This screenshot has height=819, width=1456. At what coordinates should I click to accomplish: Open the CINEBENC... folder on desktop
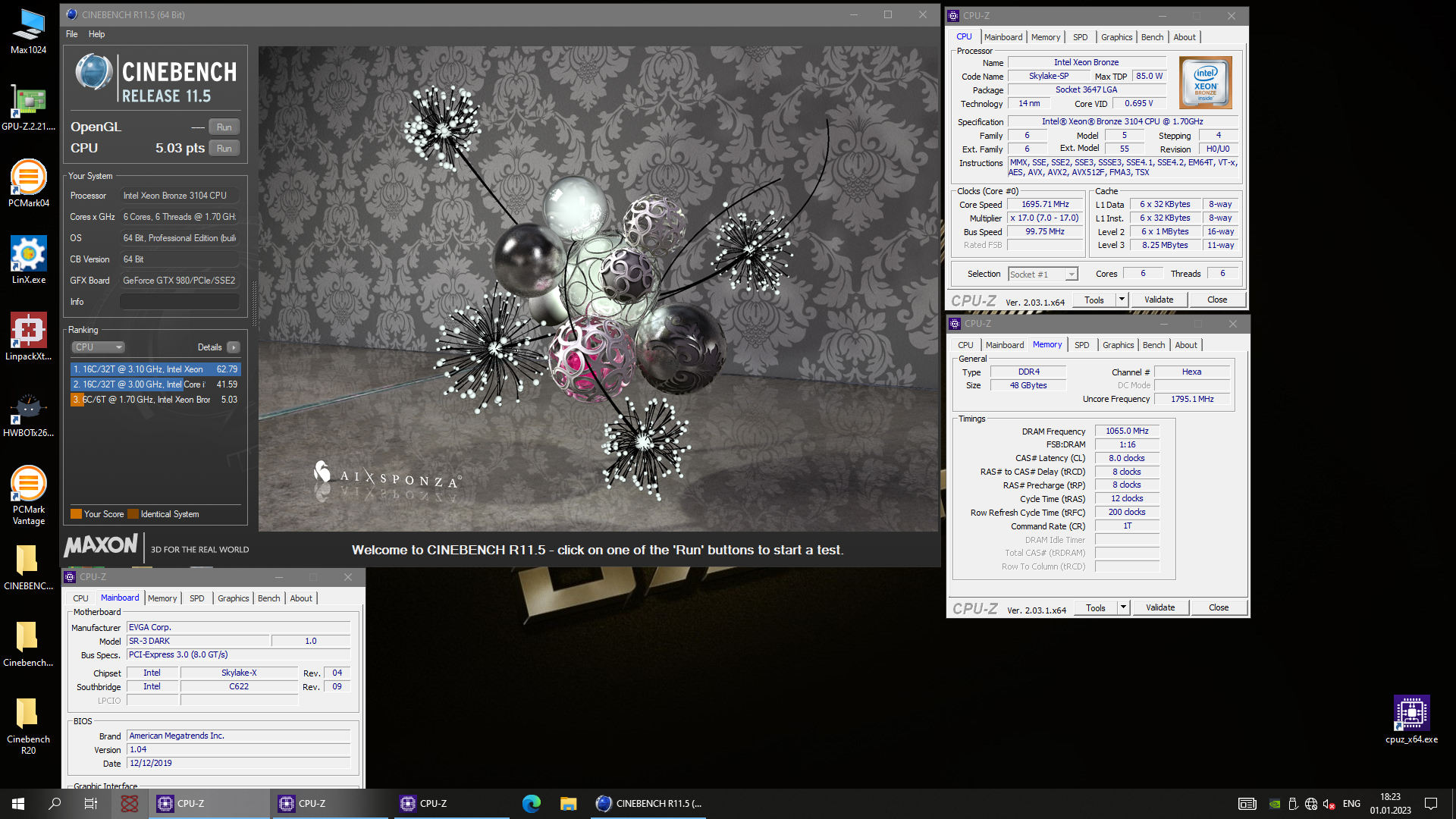click(x=28, y=567)
